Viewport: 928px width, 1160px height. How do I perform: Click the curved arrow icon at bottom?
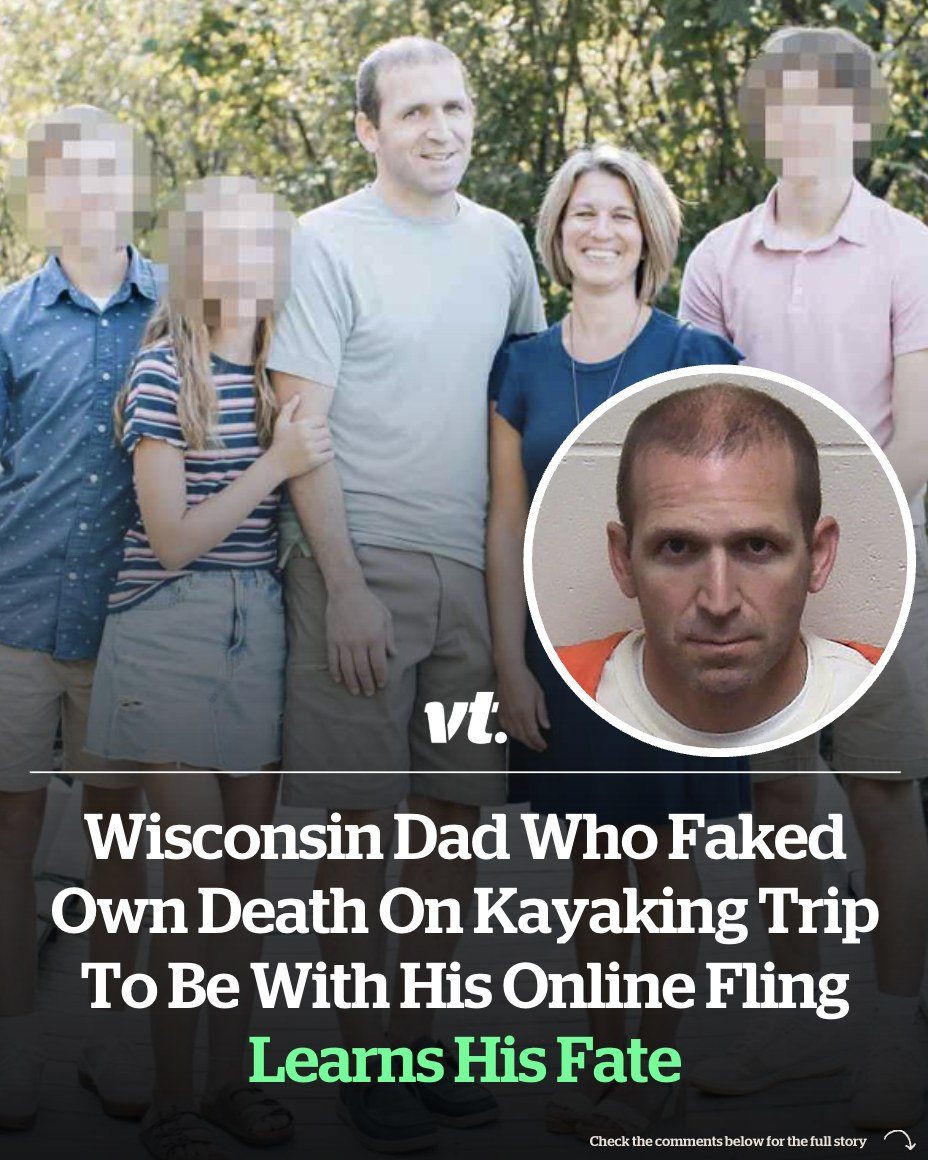coord(898,1139)
